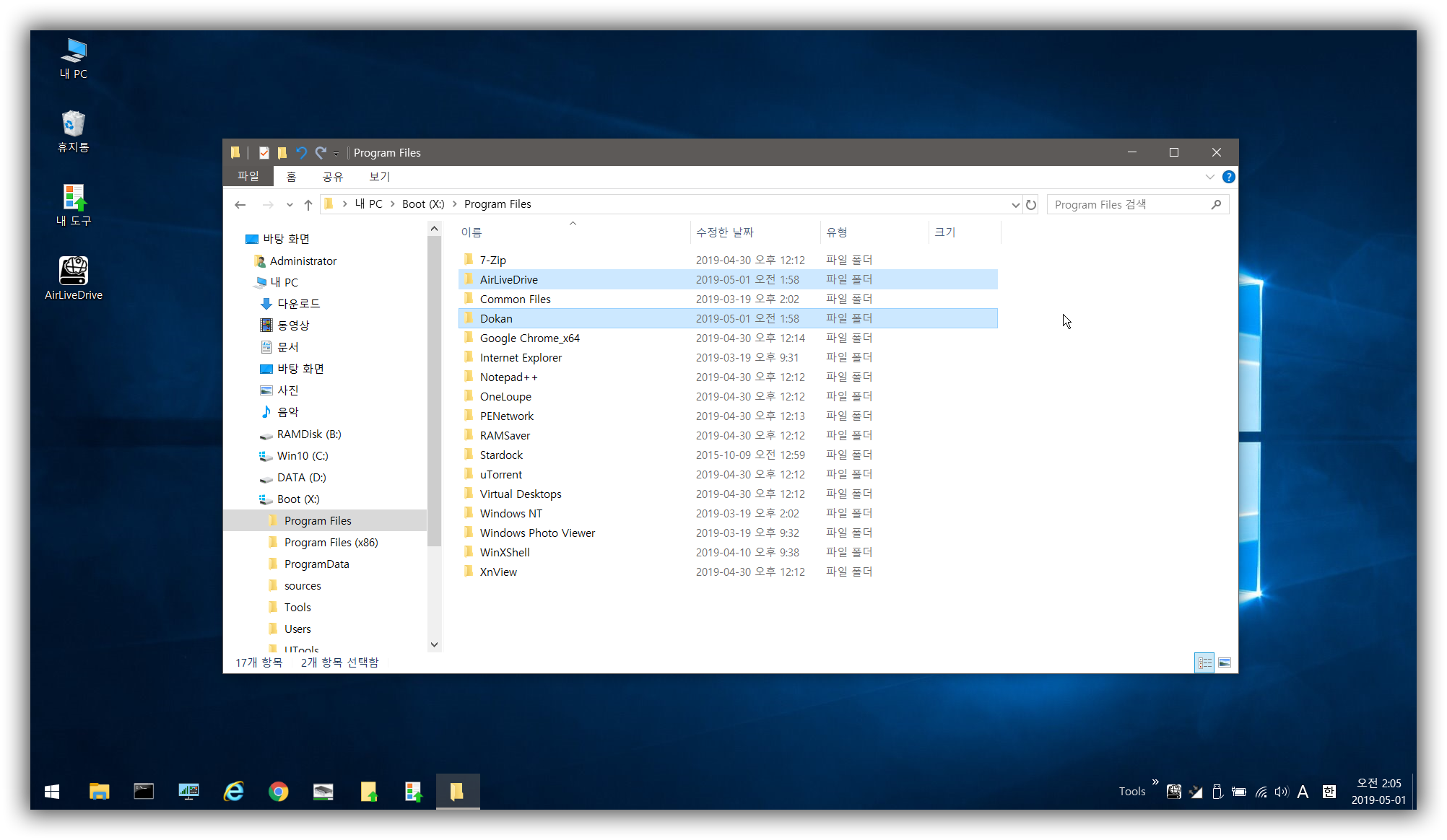Click the New folder icon in the title bar
This screenshot has width=1447, height=840.
click(x=282, y=153)
